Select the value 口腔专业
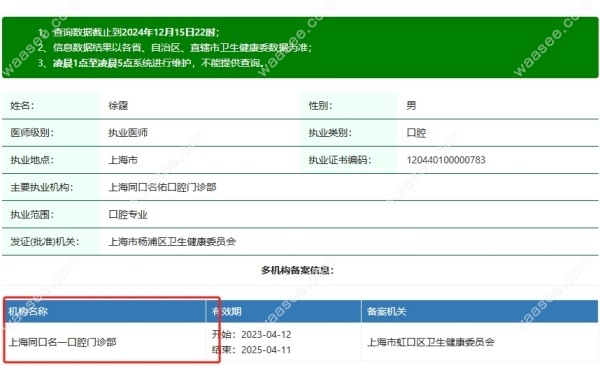This screenshot has width=600, height=370. point(128,215)
